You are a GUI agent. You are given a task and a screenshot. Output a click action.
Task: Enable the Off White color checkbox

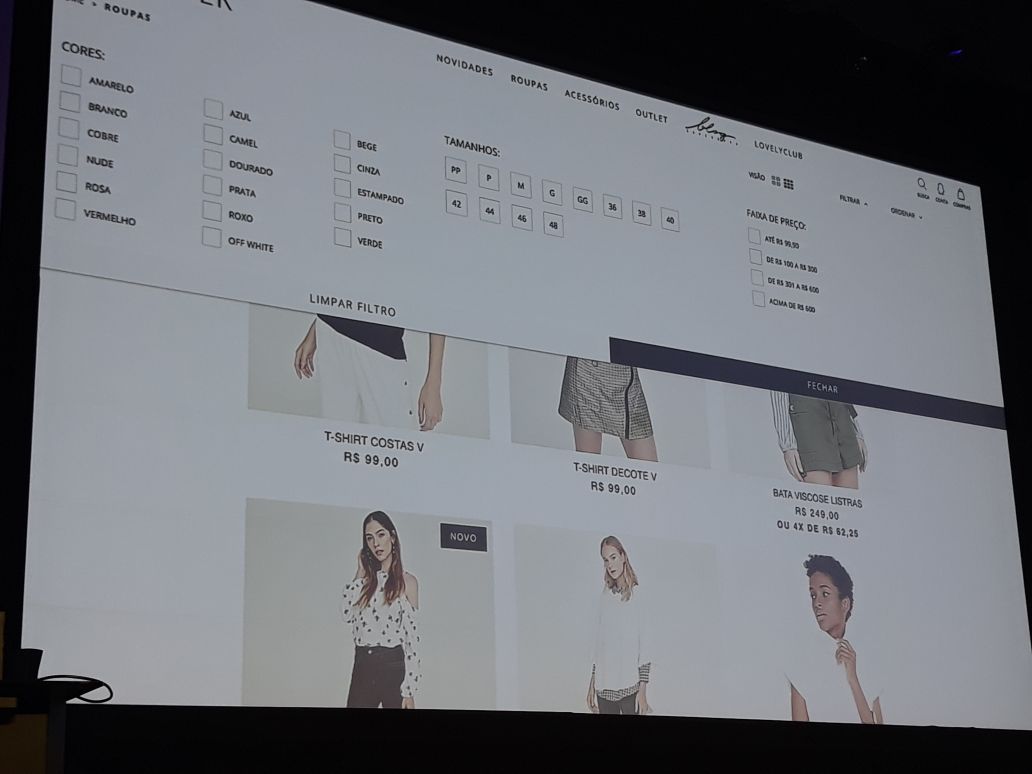pyautogui.click(x=211, y=237)
